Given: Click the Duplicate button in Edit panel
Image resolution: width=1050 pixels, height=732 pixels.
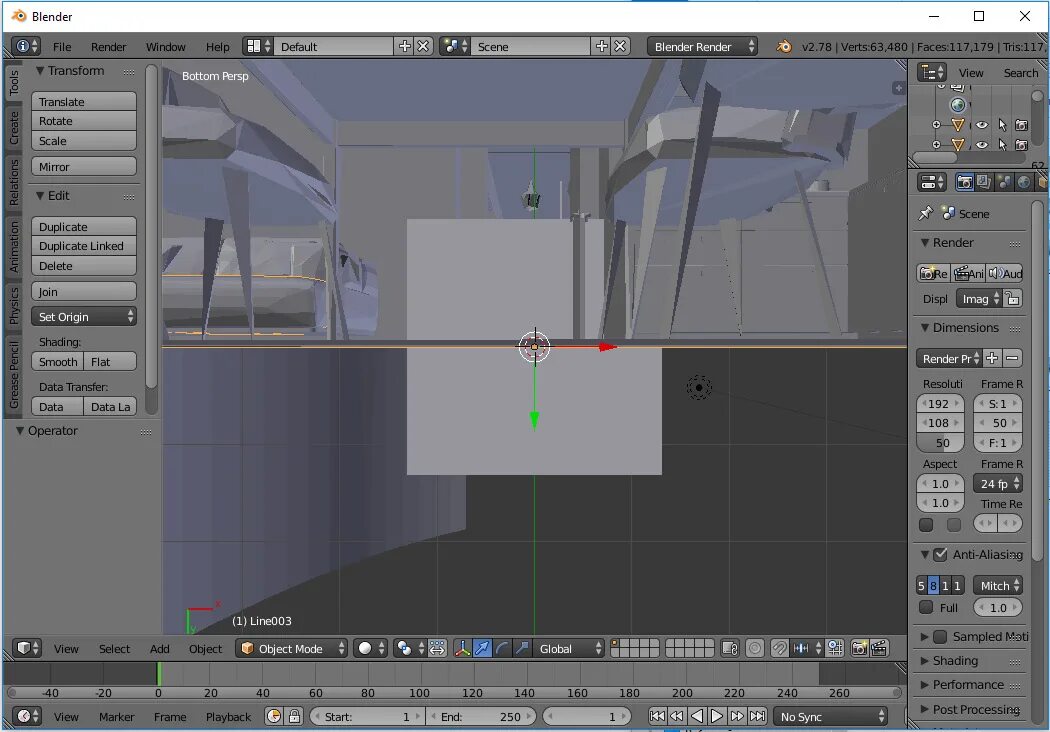Looking at the screenshot, I should tap(83, 226).
